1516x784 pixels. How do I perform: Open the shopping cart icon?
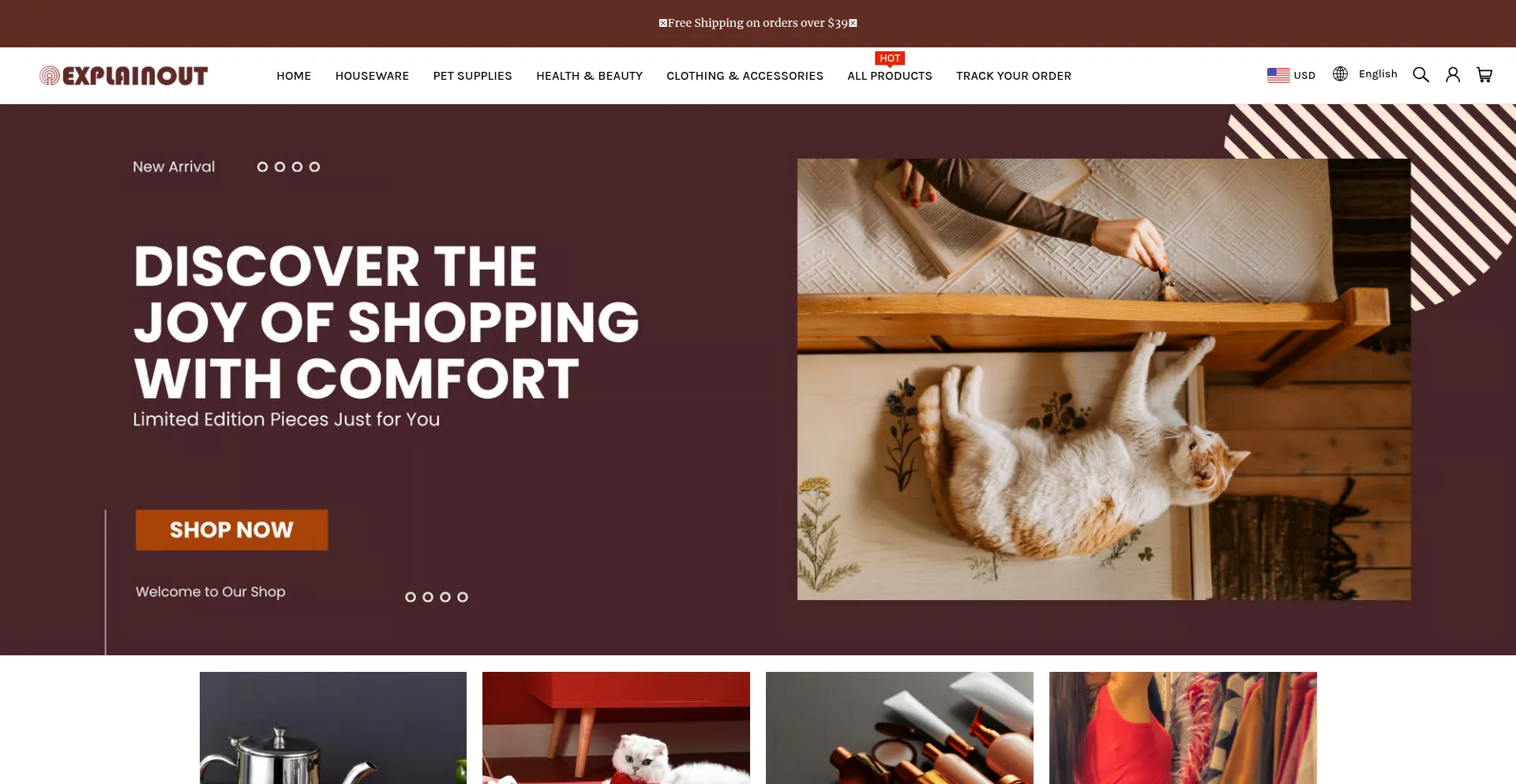[x=1484, y=75]
